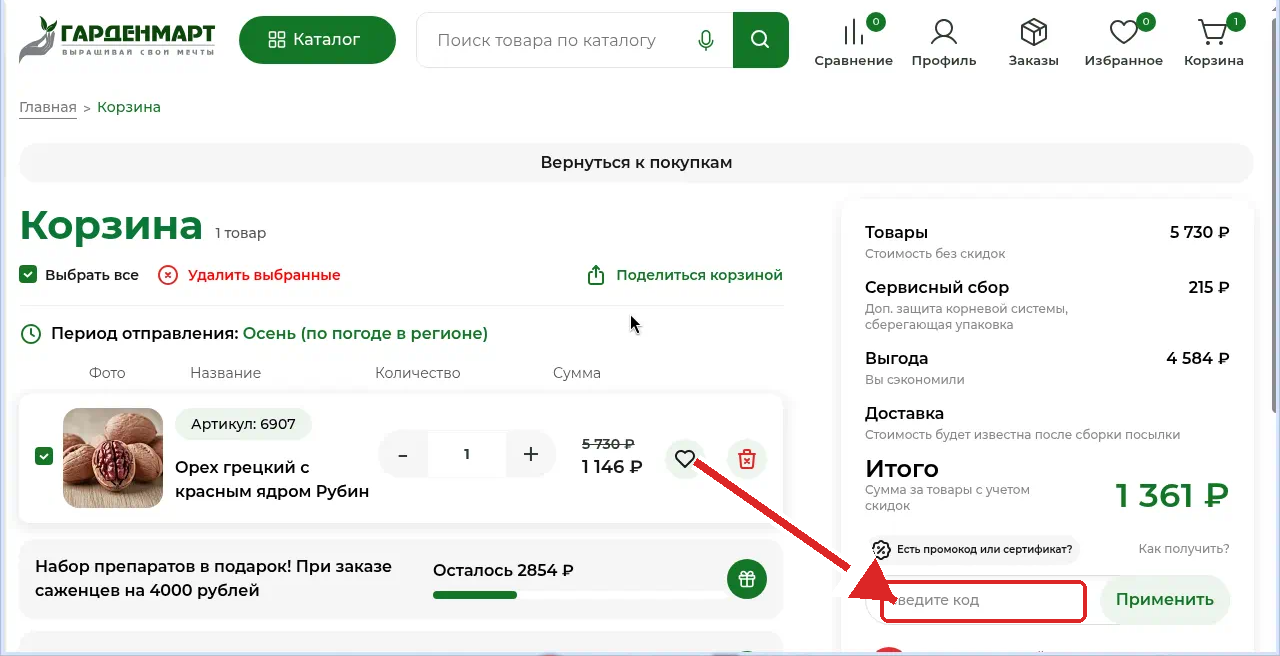Click Артикул: 6907 label
1280x656 pixels.
point(243,424)
